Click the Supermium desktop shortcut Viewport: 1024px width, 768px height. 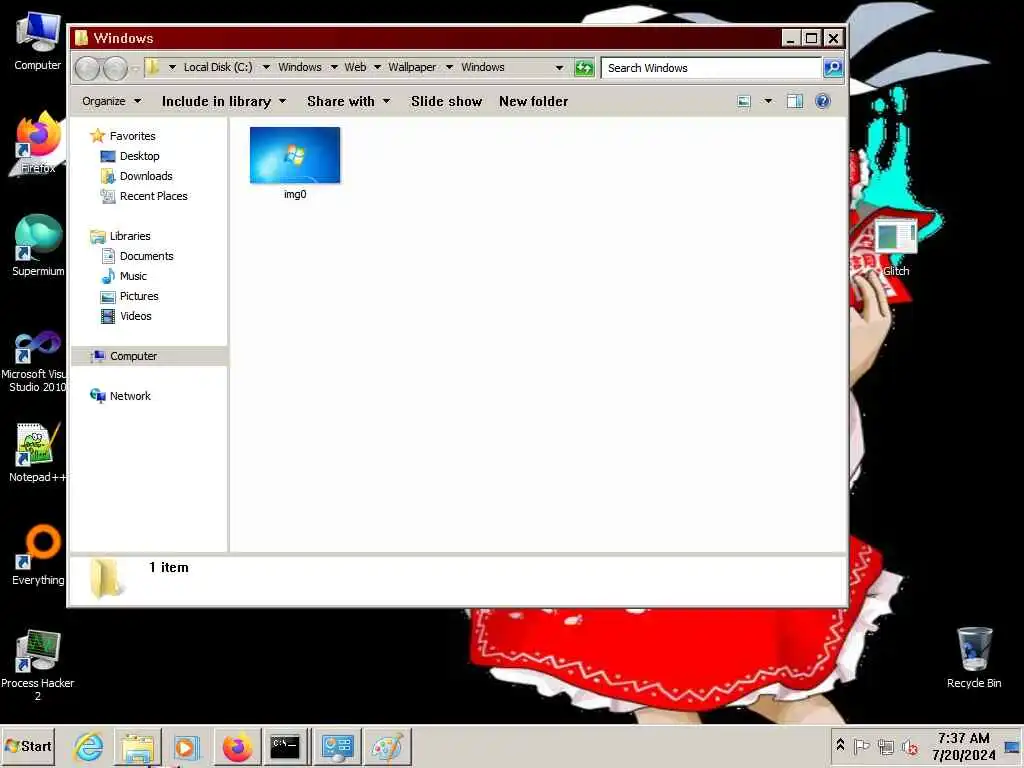(x=38, y=245)
